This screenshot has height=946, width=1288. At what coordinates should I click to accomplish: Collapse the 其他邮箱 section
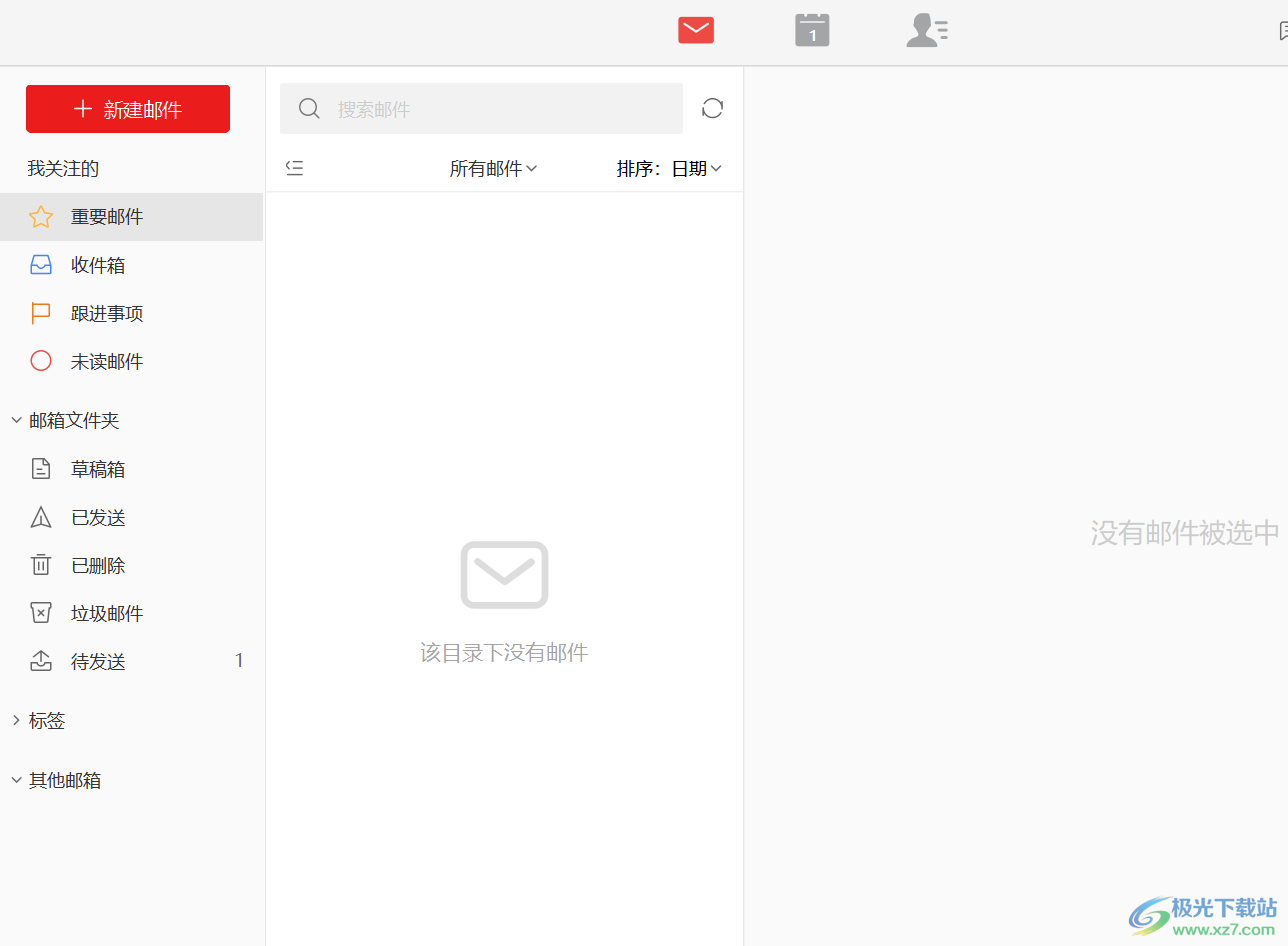56,781
